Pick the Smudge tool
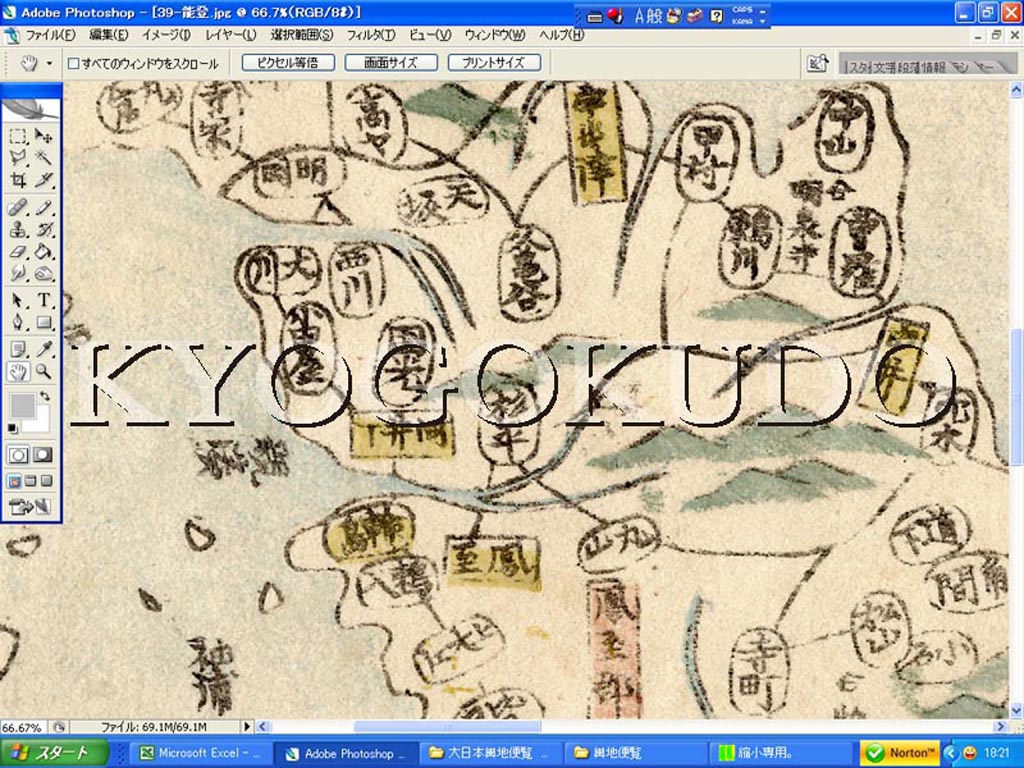The image size is (1024, 768). pyautogui.click(x=18, y=273)
